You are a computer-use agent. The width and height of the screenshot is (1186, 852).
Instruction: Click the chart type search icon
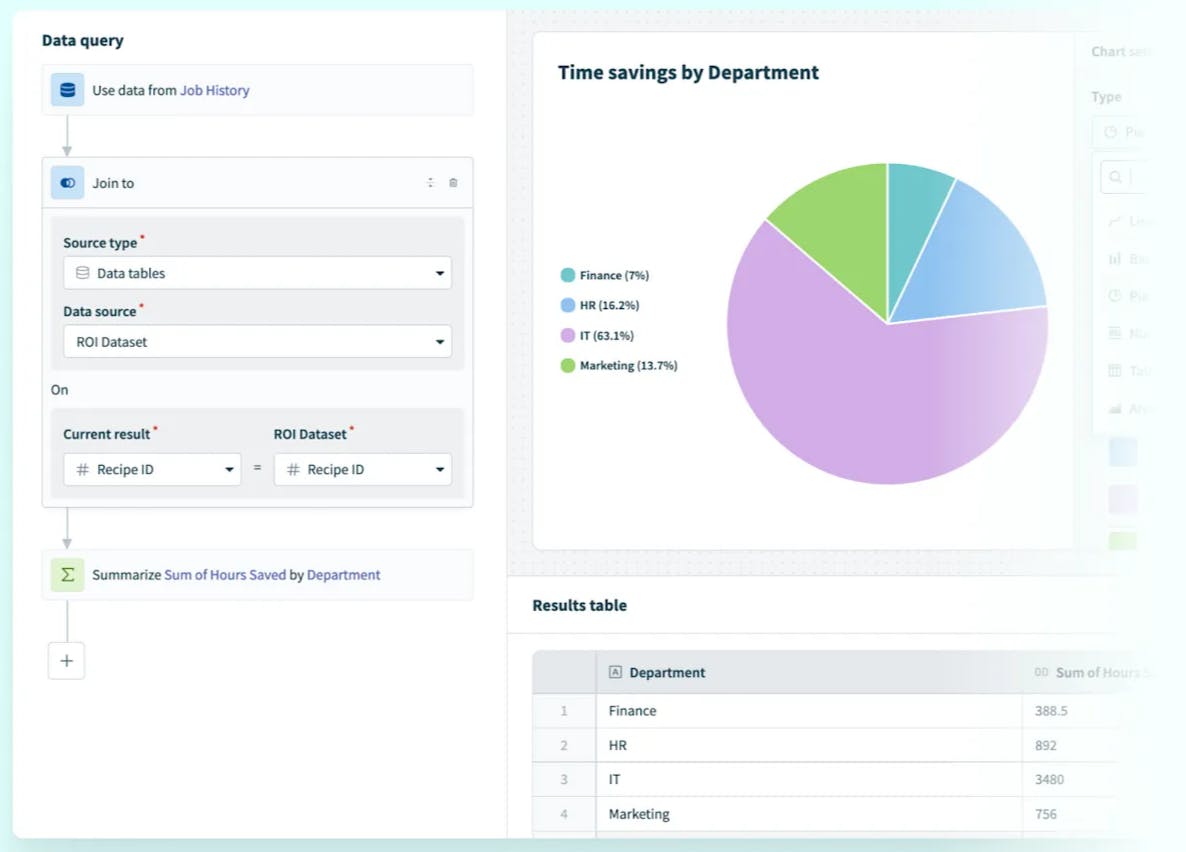pos(1115,177)
